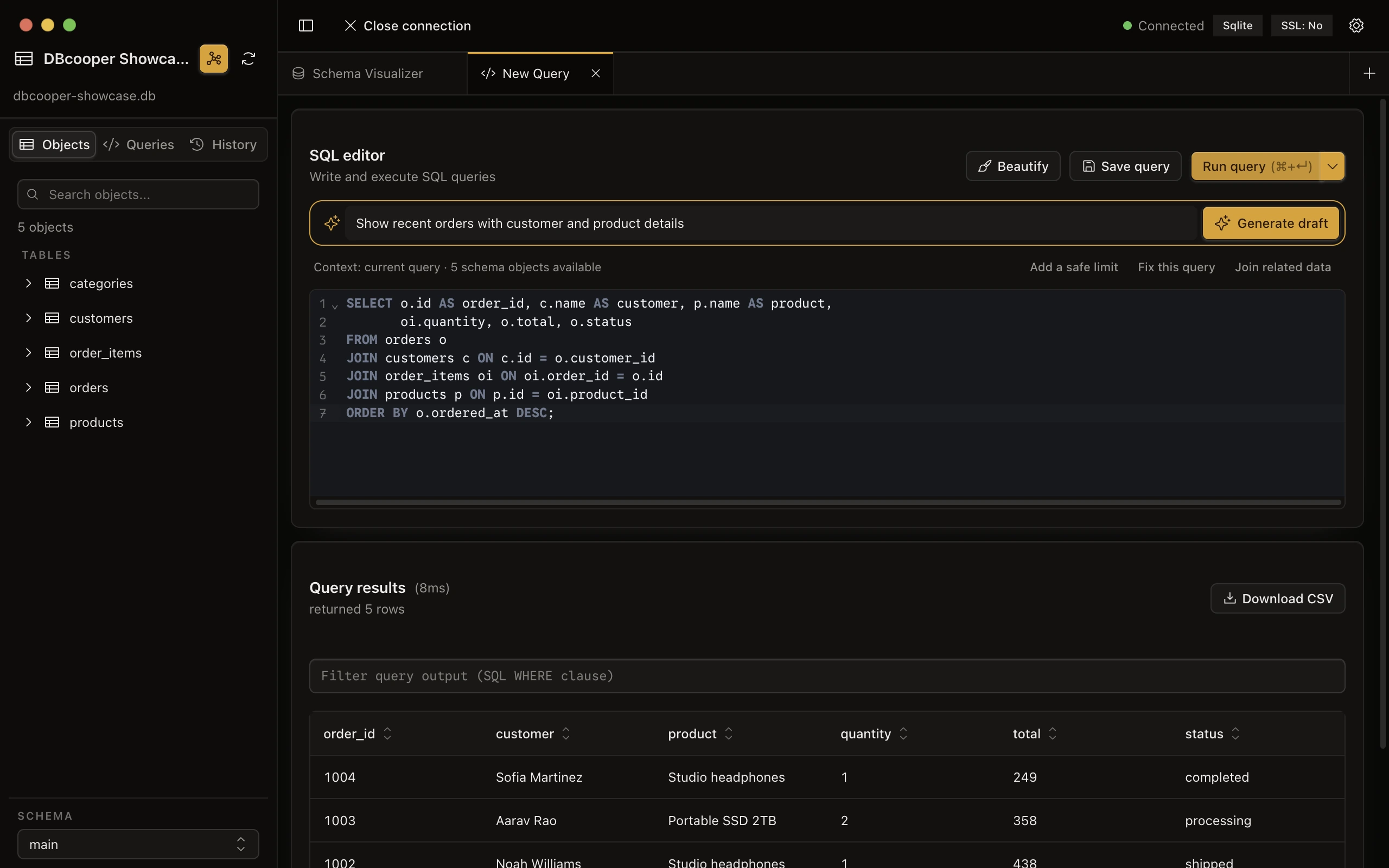
Task: Click the categories table icon
Action: (x=52, y=283)
